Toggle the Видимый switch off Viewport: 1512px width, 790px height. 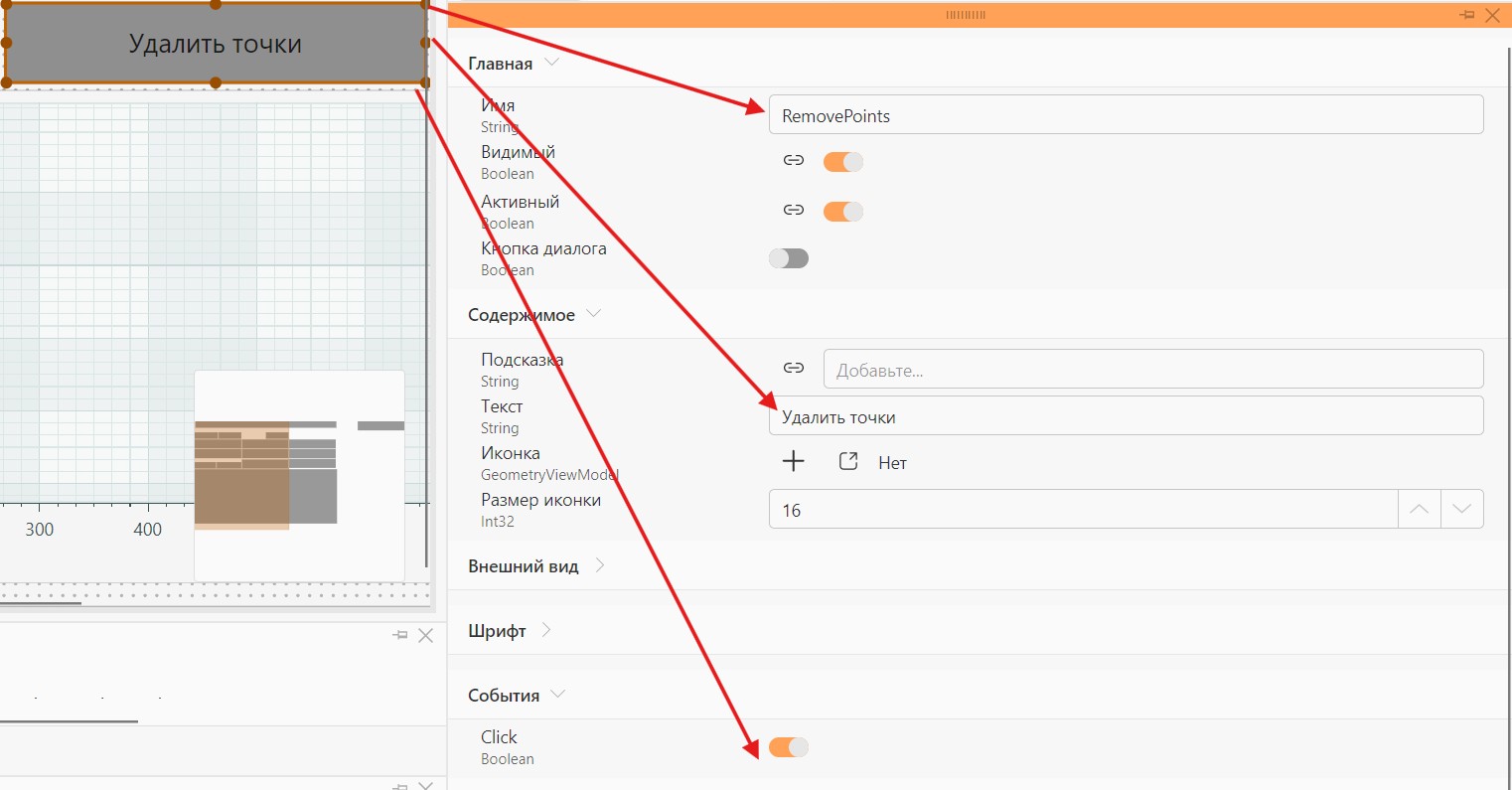click(x=843, y=161)
